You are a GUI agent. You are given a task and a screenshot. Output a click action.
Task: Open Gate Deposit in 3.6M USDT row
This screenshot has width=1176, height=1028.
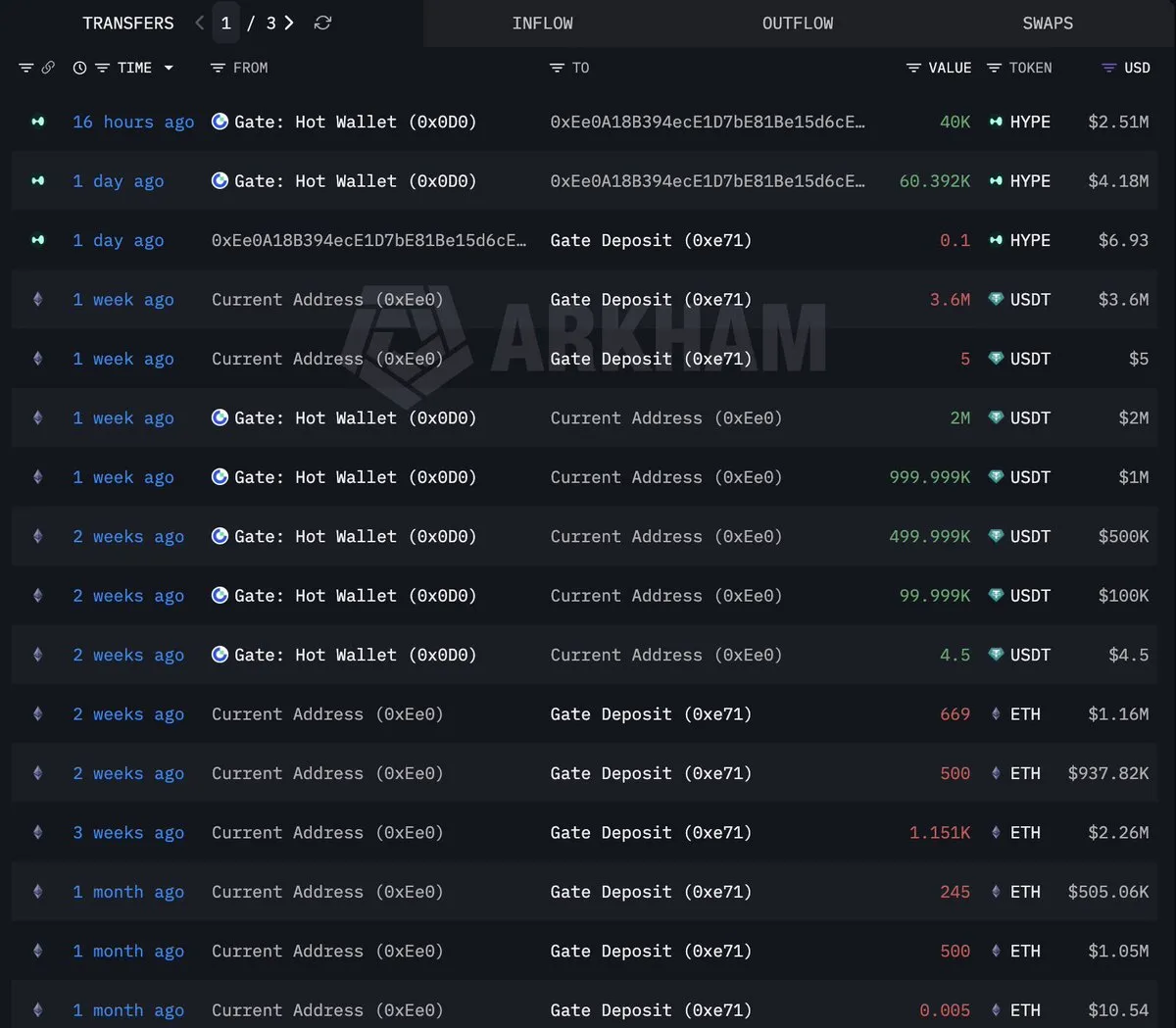651,300
